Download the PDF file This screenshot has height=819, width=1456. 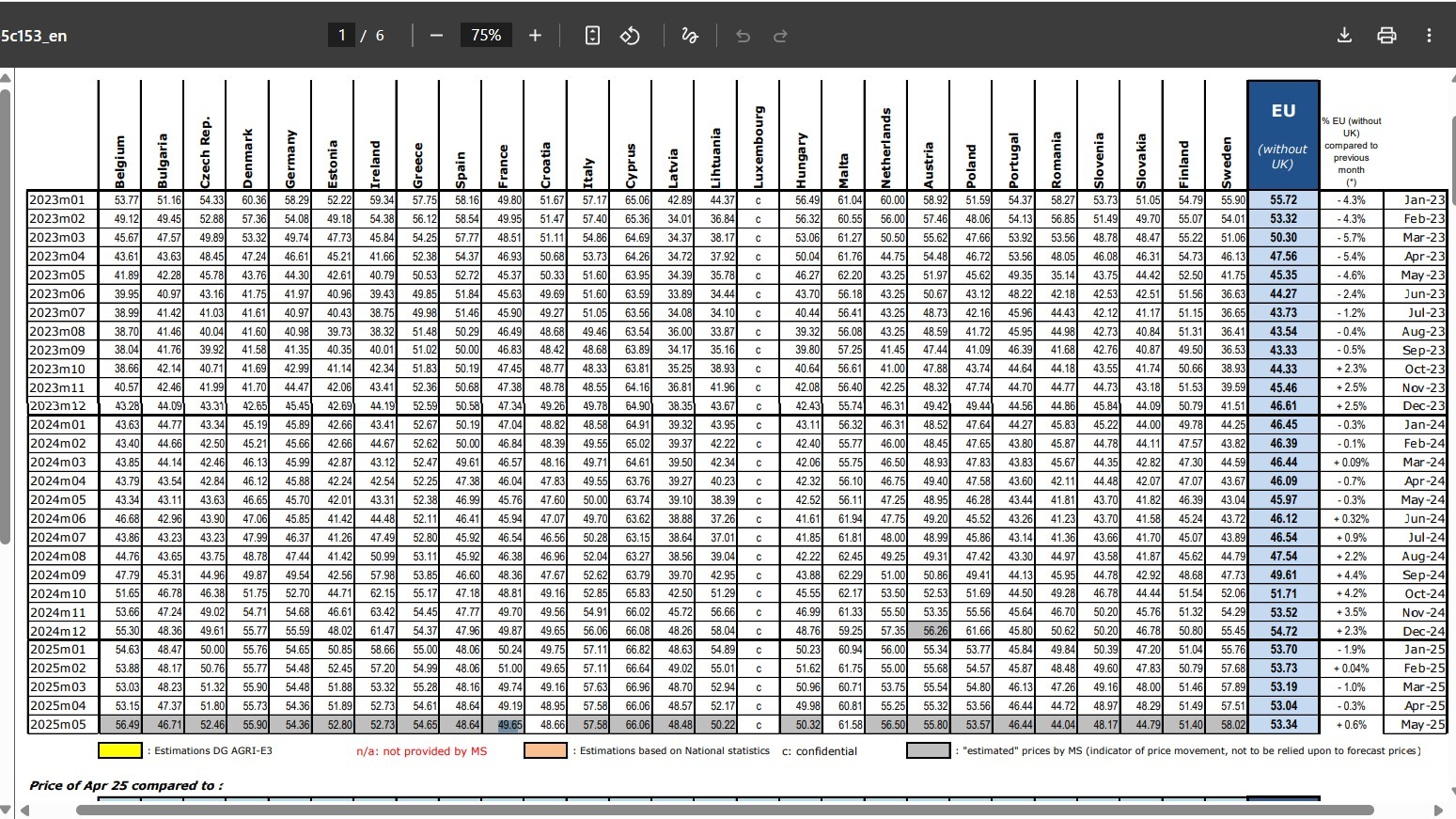1344,36
